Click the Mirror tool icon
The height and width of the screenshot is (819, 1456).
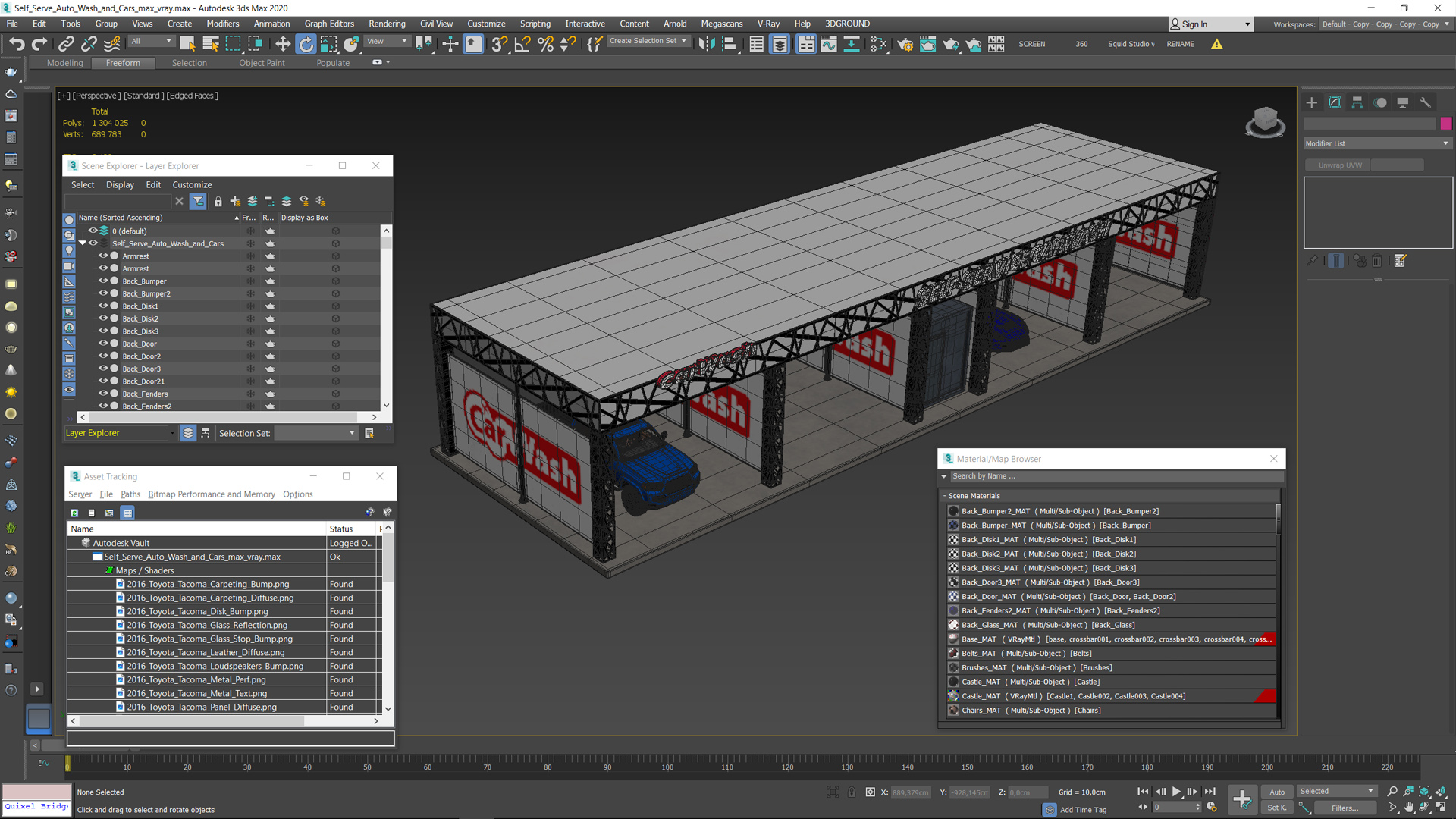(706, 44)
